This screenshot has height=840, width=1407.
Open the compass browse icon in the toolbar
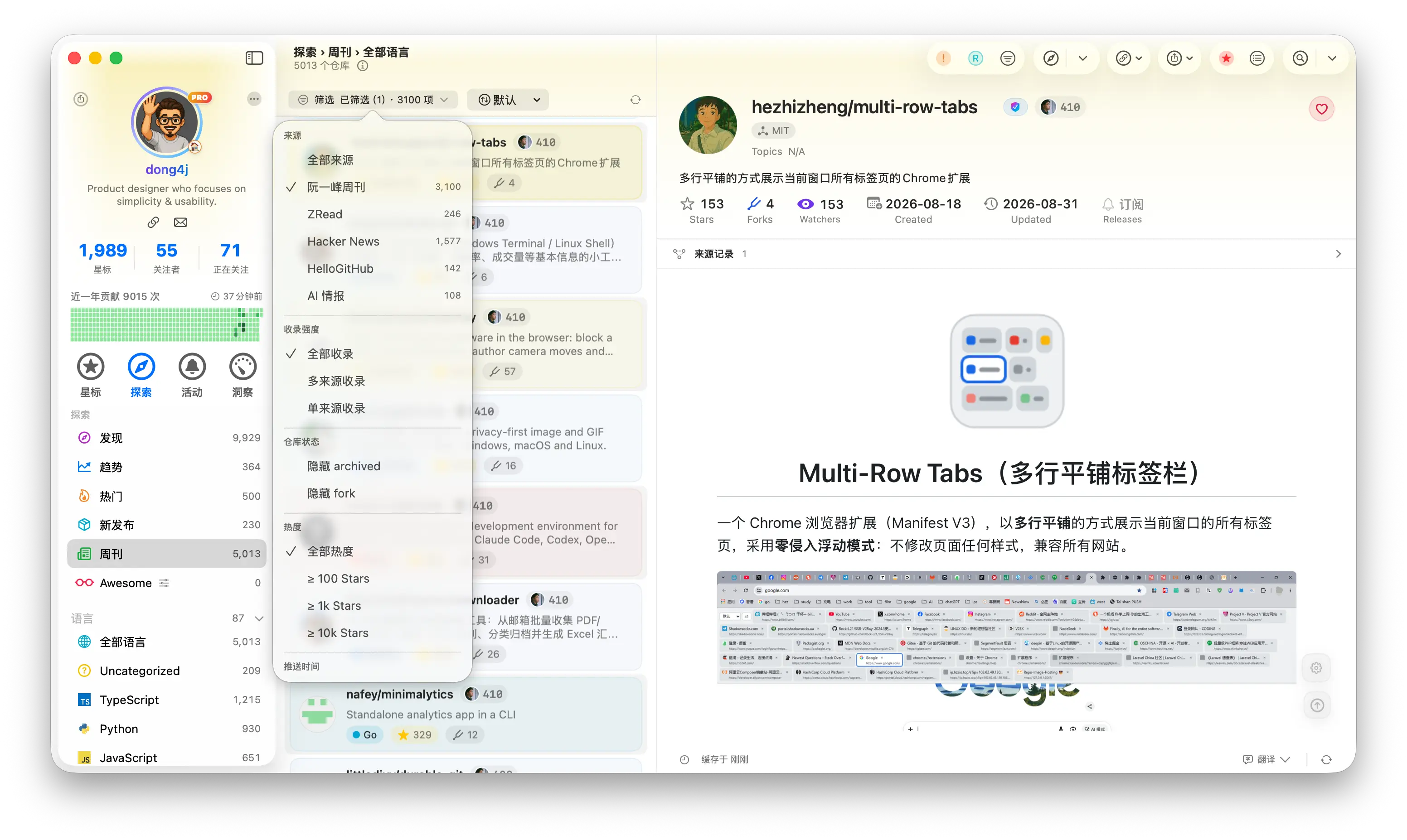(x=1051, y=58)
